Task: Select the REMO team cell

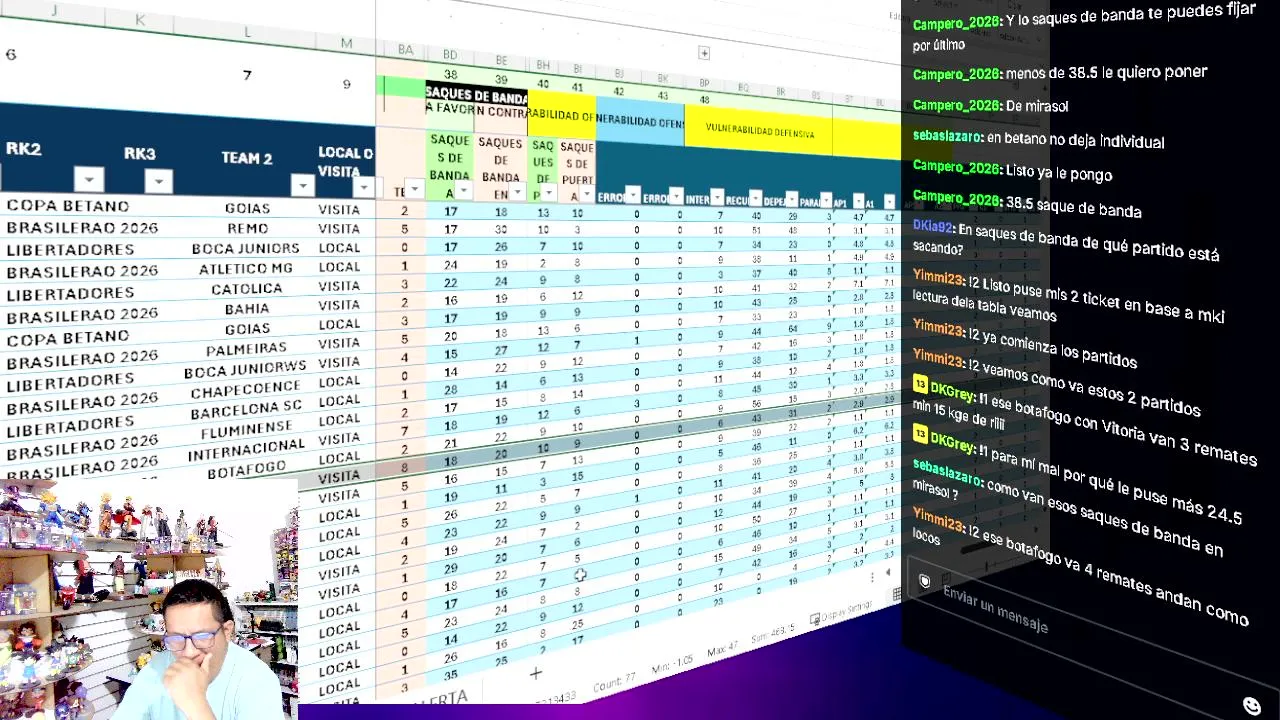Action: (247, 228)
